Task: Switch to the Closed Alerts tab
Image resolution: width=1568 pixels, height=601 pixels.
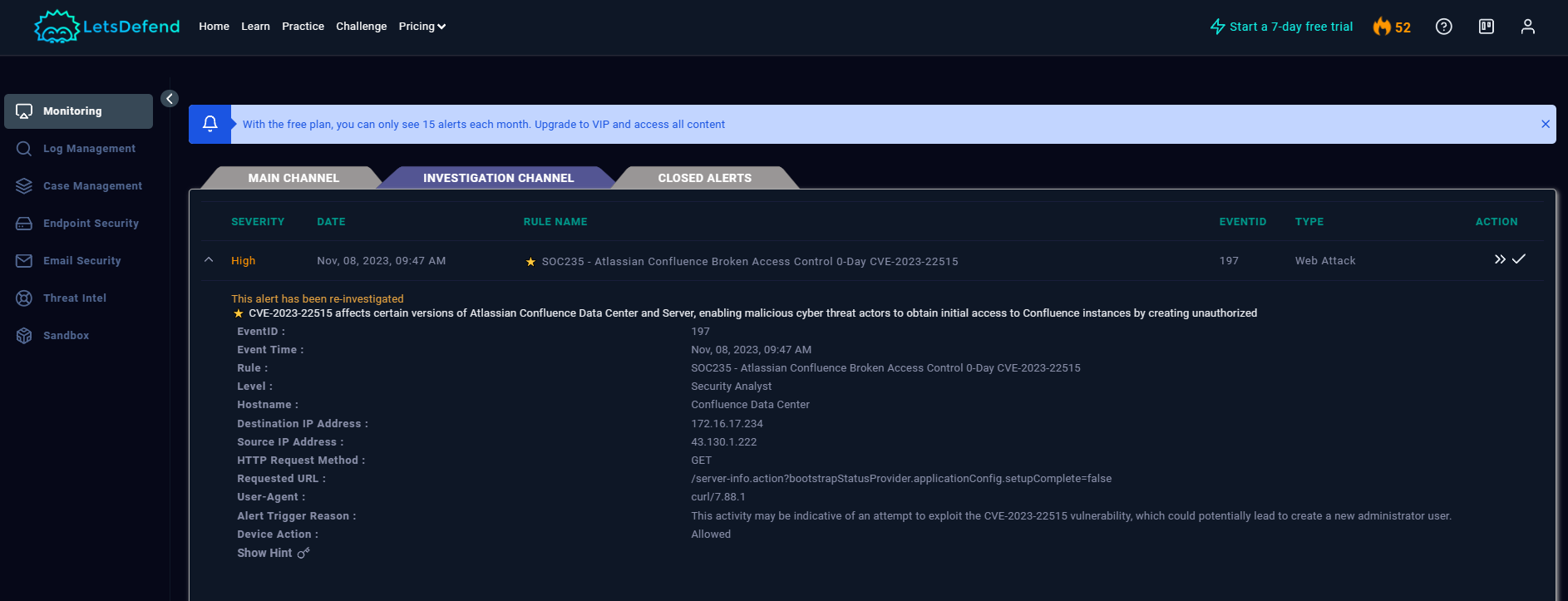Action: pyautogui.click(x=705, y=178)
